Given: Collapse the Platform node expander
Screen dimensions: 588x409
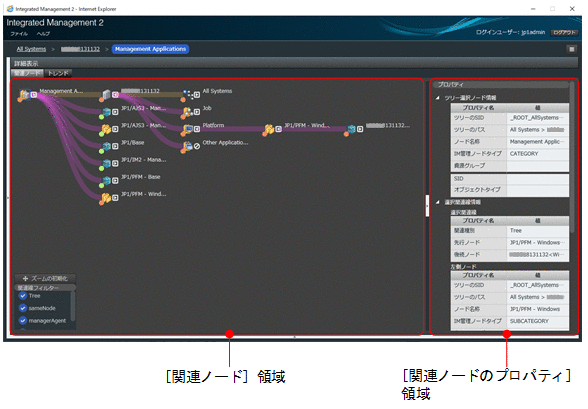Looking at the screenshot, I should tap(197, 129).
